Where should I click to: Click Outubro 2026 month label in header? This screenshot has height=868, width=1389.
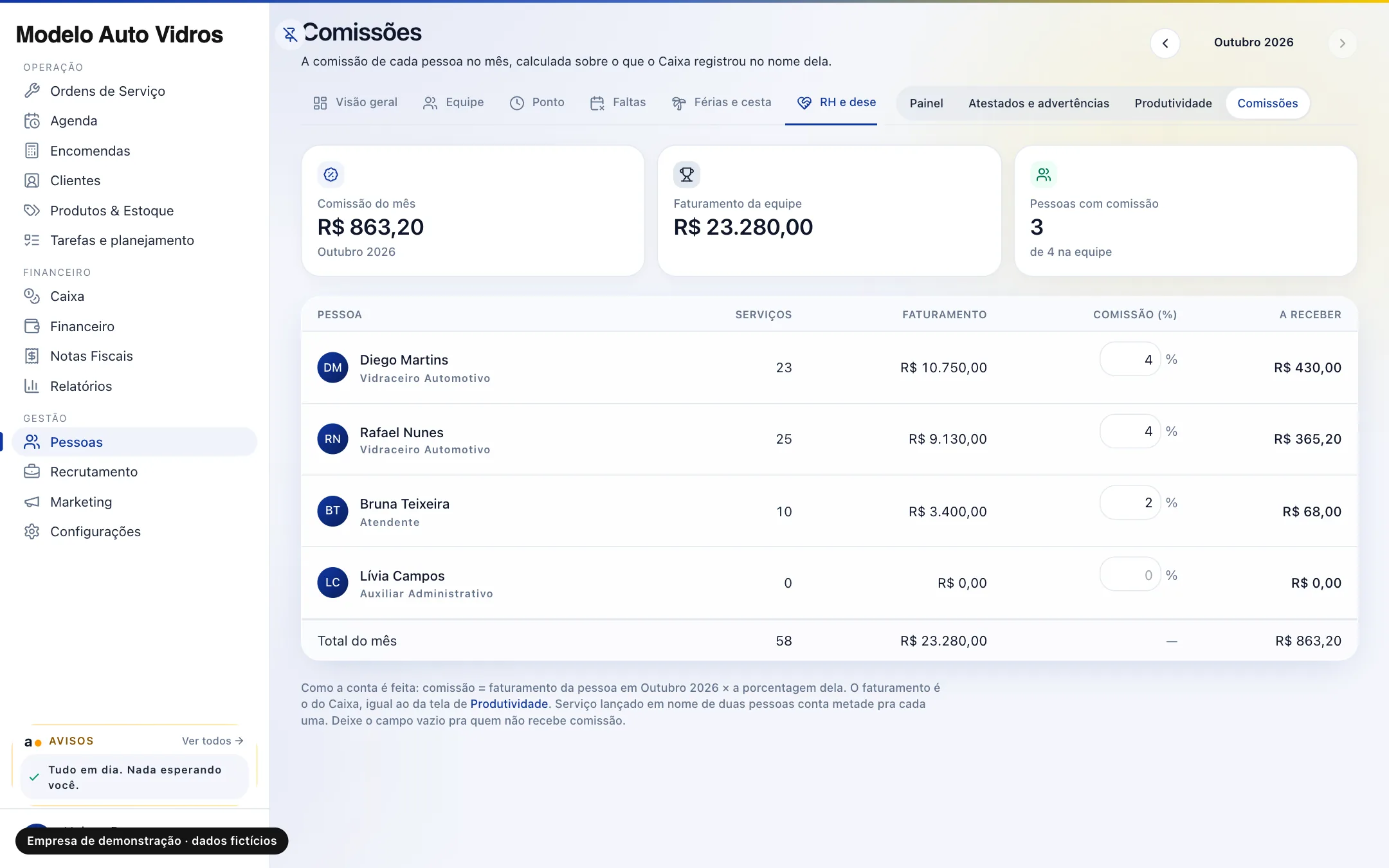click(x=1253, y=42)
